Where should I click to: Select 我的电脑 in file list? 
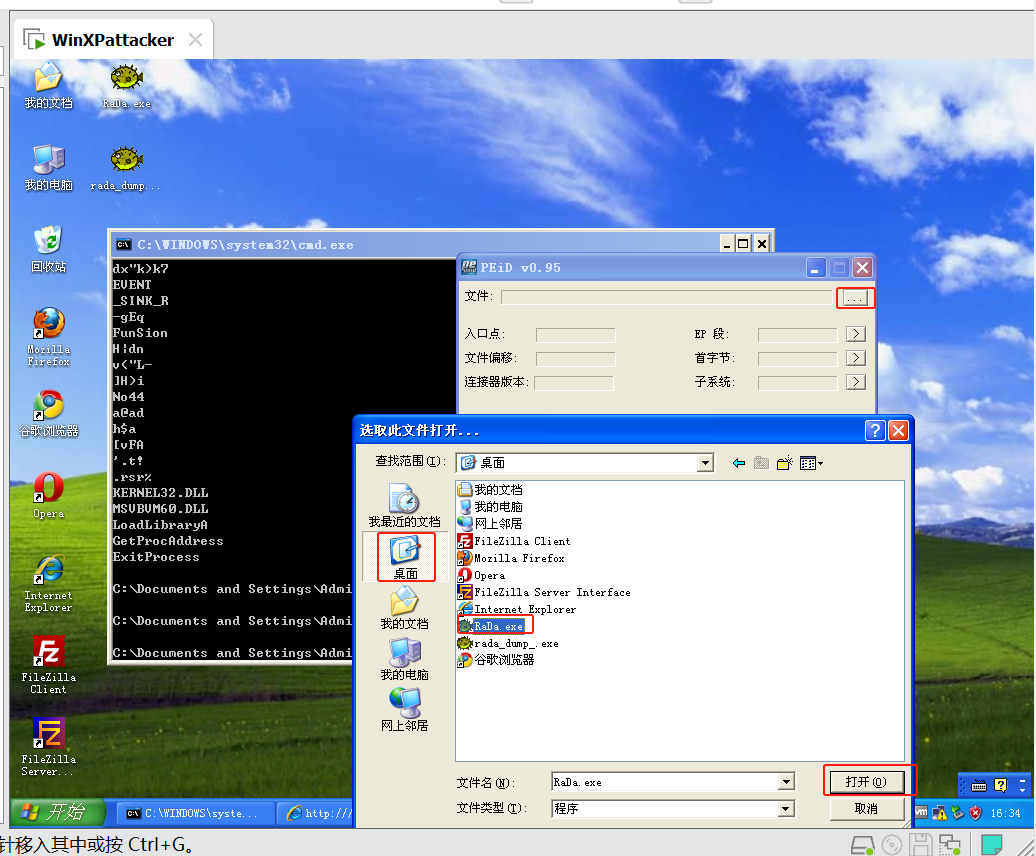(x=491, y=506)
